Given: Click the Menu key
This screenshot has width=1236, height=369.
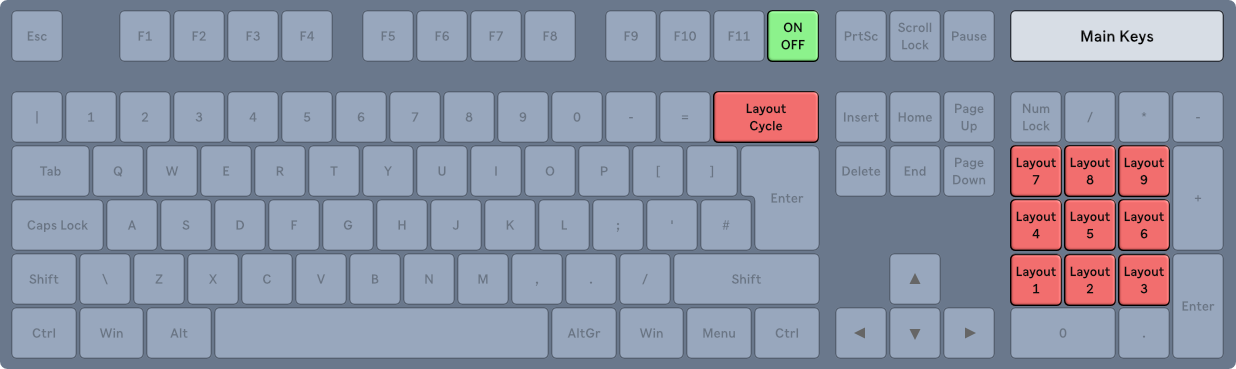Looking at the screenshot, I should pos(719,333).
